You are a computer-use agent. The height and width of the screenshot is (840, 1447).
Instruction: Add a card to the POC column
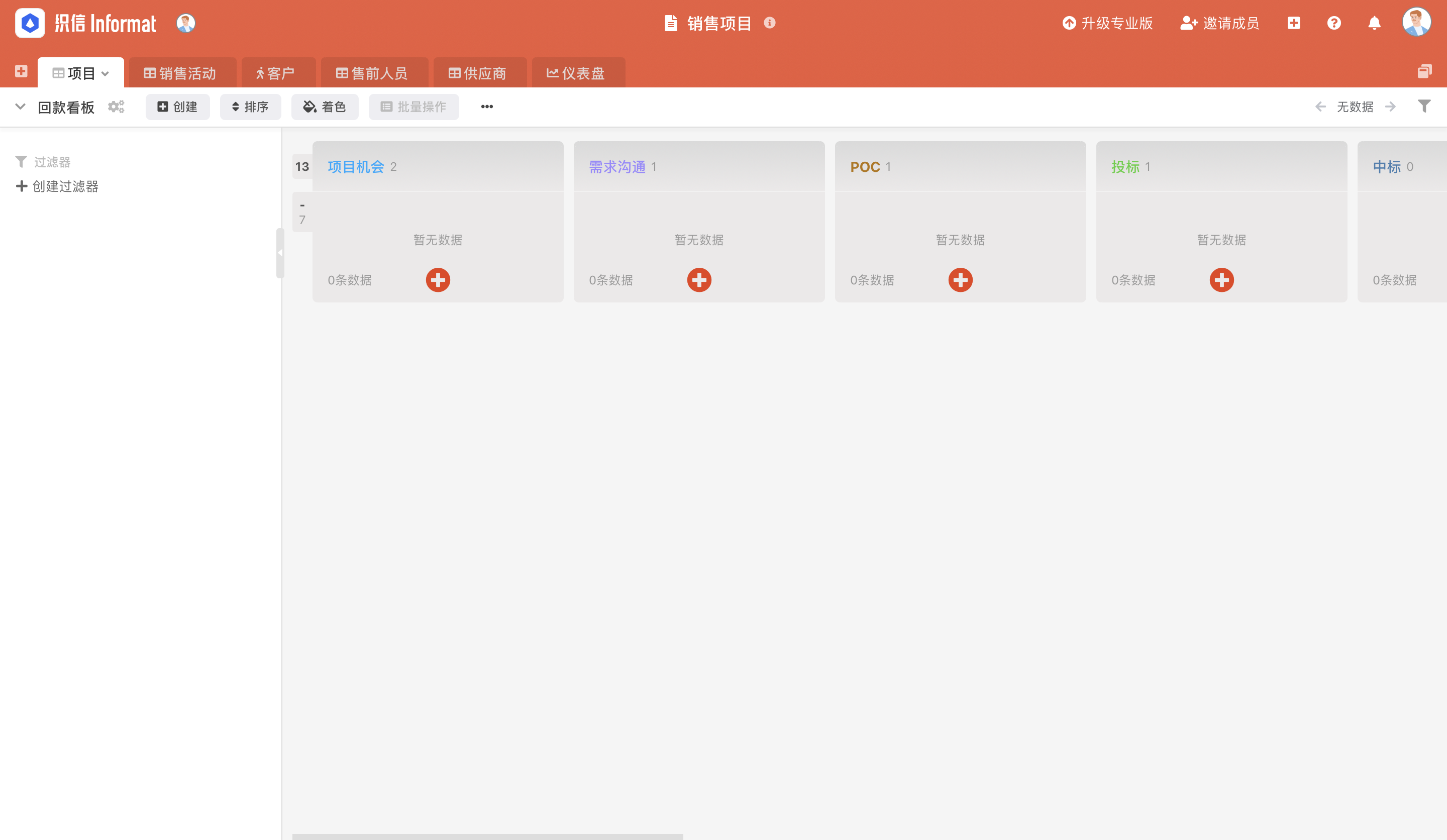point(960,280)
